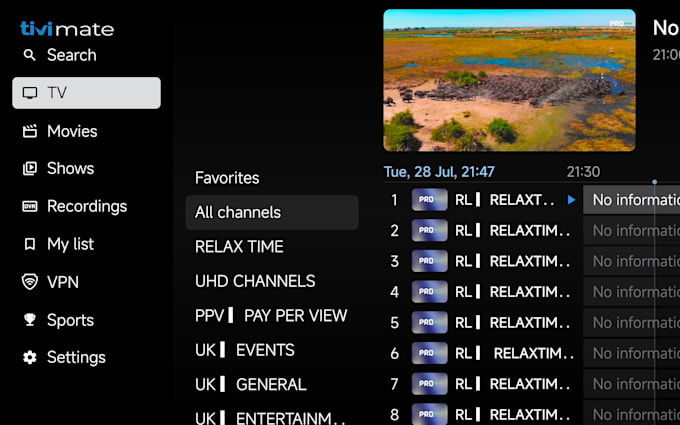Click the Sports trophy icon
Image resolution: width=680 pixels, height=425 pixels.
click(29, 320)
